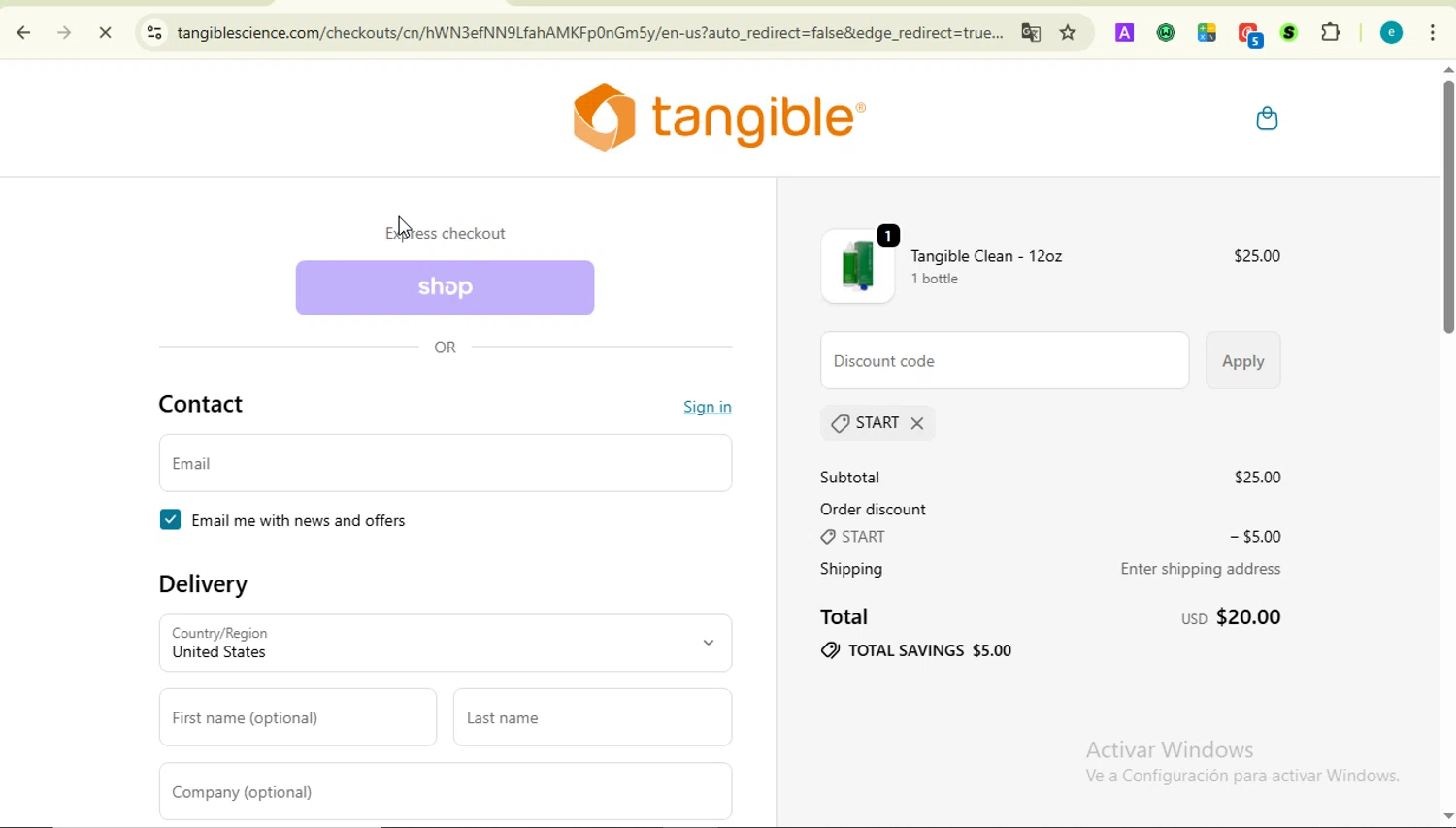1456x828 pixels.
Task: Click the browser back arrow
Action: [x=24, y=33]
